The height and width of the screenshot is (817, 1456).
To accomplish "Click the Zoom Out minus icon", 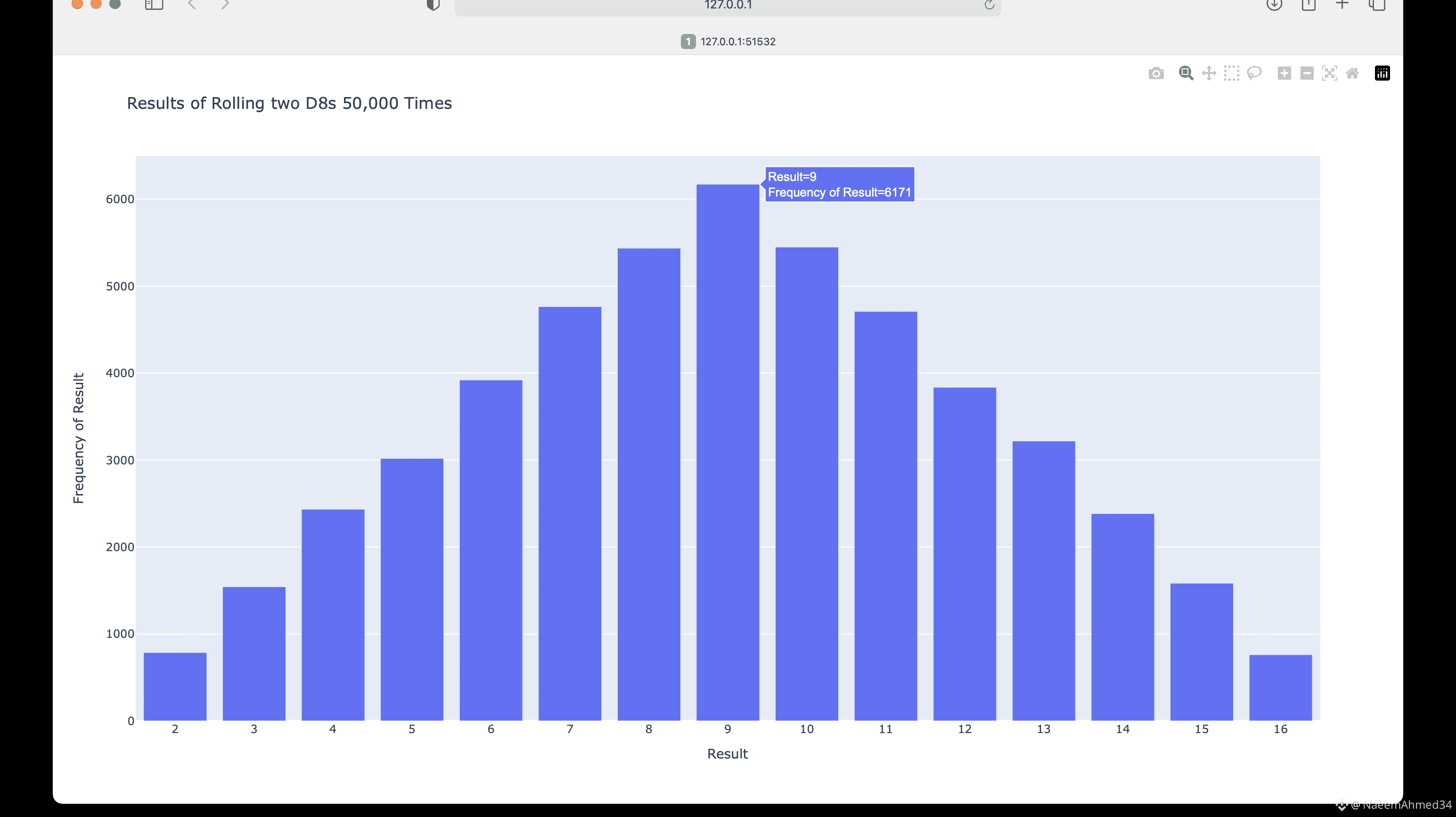I will pos(1306,74).
